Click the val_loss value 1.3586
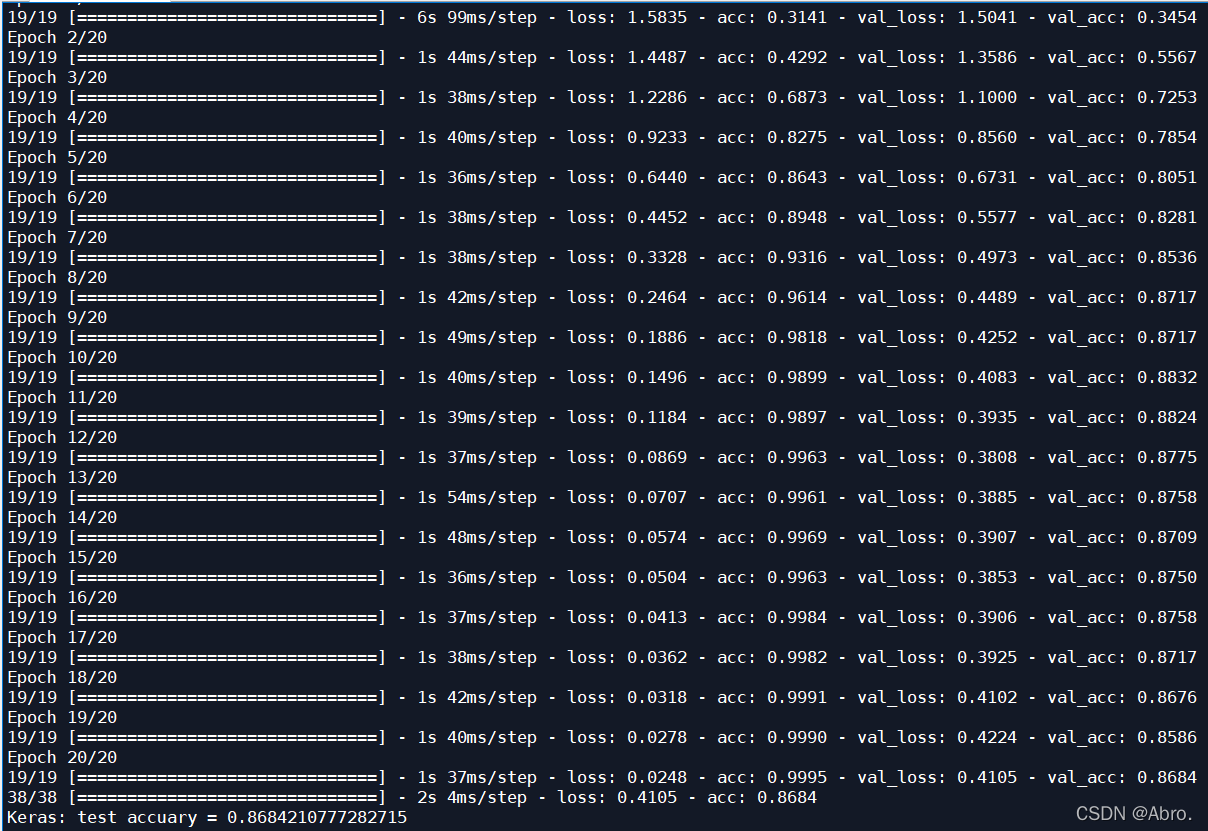The width and height of the screenshot is (1208, 831). (987, 57)
